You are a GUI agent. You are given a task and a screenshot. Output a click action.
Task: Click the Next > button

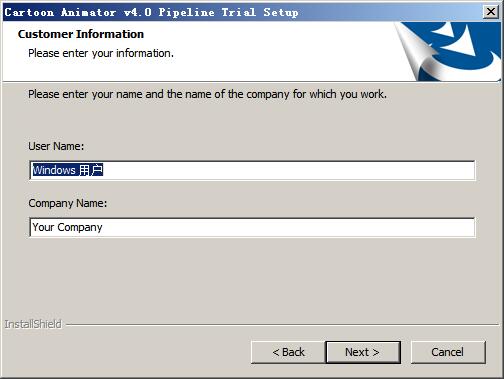[x=363, y=352]
